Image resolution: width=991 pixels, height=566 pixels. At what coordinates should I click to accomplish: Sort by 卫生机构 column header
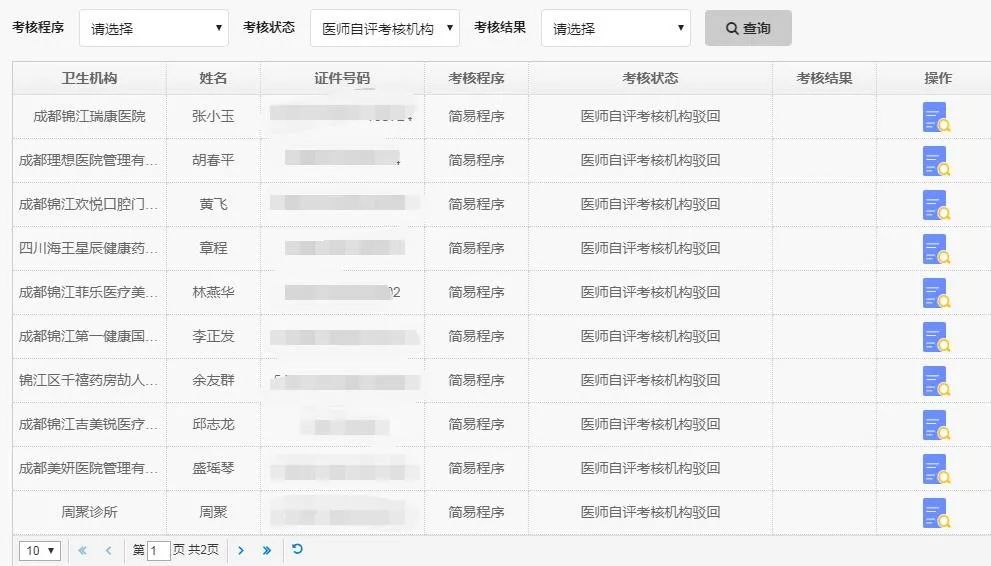(x=89, y=78)
